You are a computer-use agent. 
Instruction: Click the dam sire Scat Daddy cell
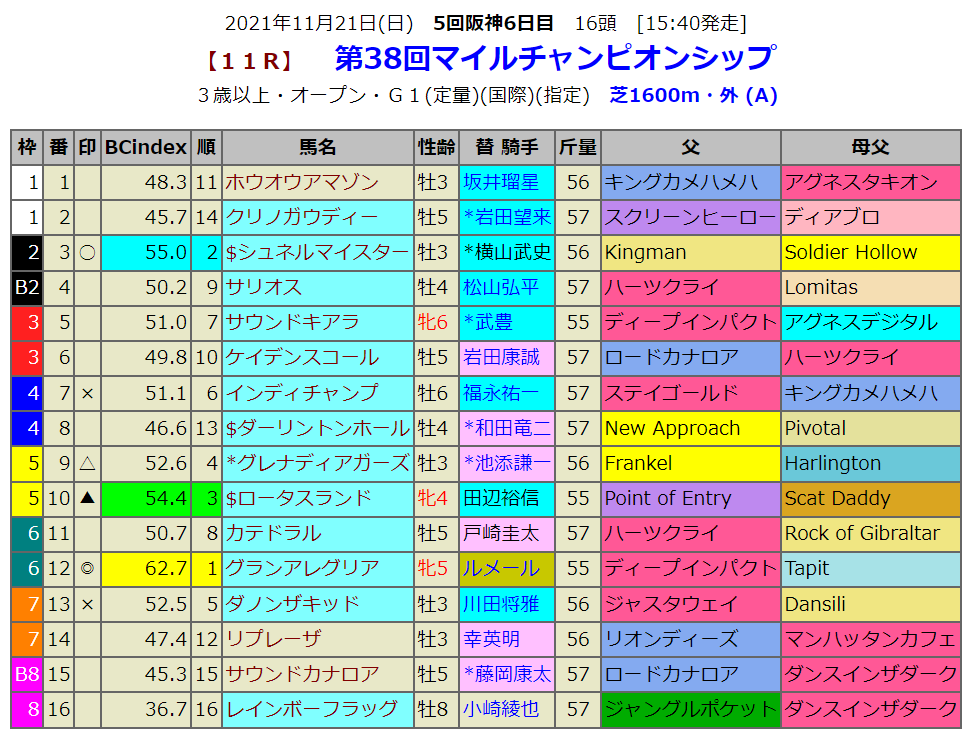click(837, 499)
